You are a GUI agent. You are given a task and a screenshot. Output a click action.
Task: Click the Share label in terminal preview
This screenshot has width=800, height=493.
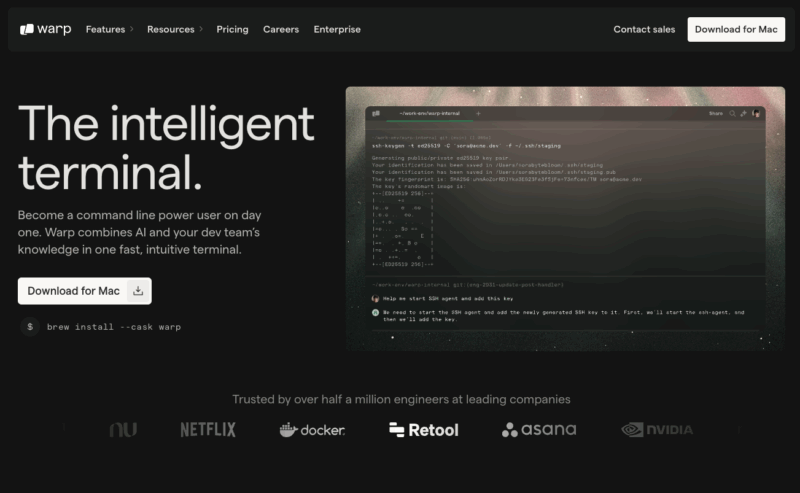click(x=715, y=113)
